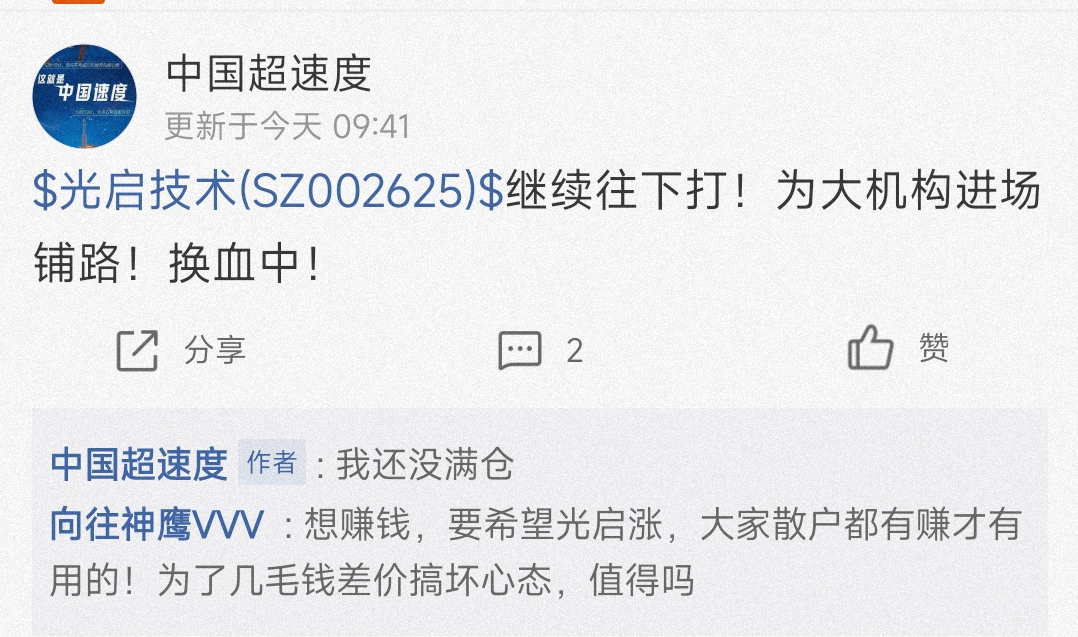Screen dimensions: 1078x637
Task: Open comments with the speech bubble icon
Action: [x=520, y=350]
